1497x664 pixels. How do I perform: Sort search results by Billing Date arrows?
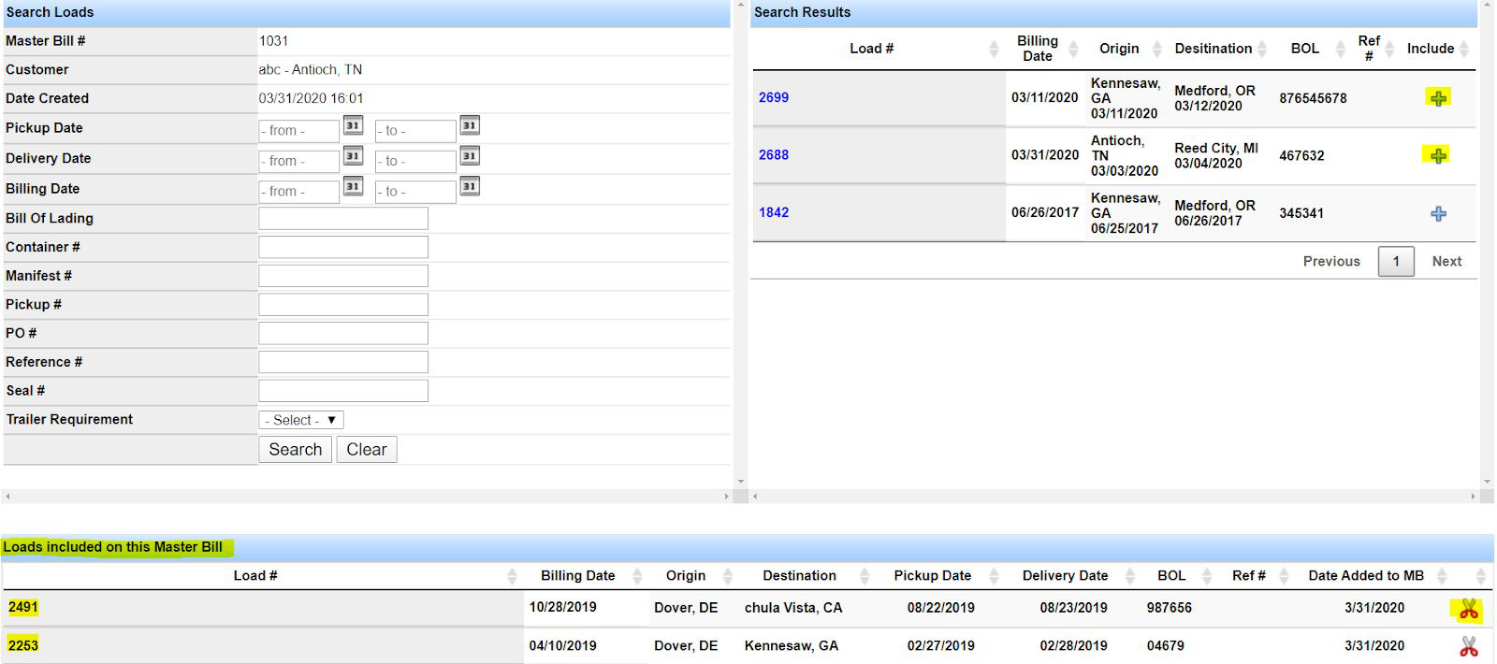tap(1073, 49)
